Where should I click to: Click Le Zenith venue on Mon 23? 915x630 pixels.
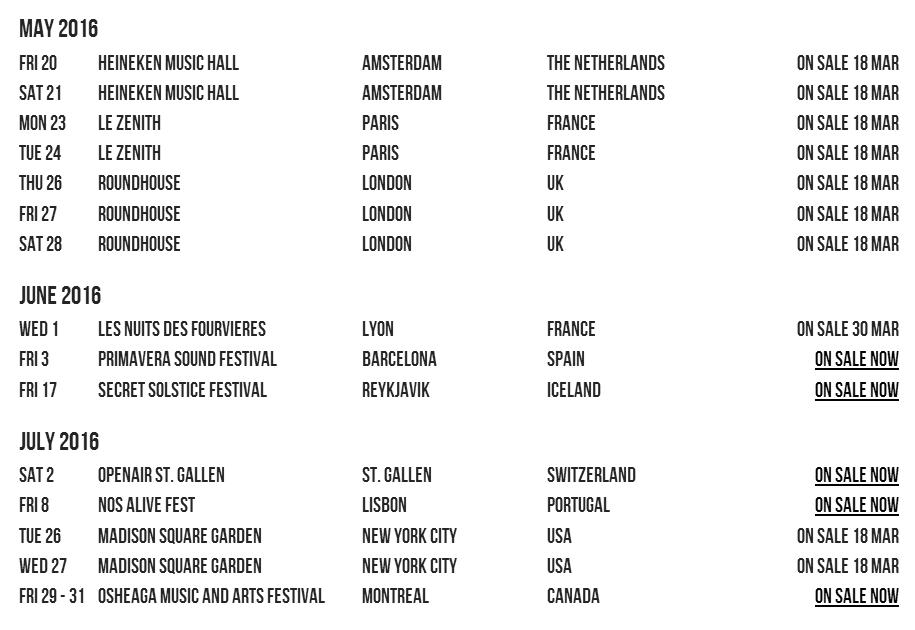click(x=129, y=123)
